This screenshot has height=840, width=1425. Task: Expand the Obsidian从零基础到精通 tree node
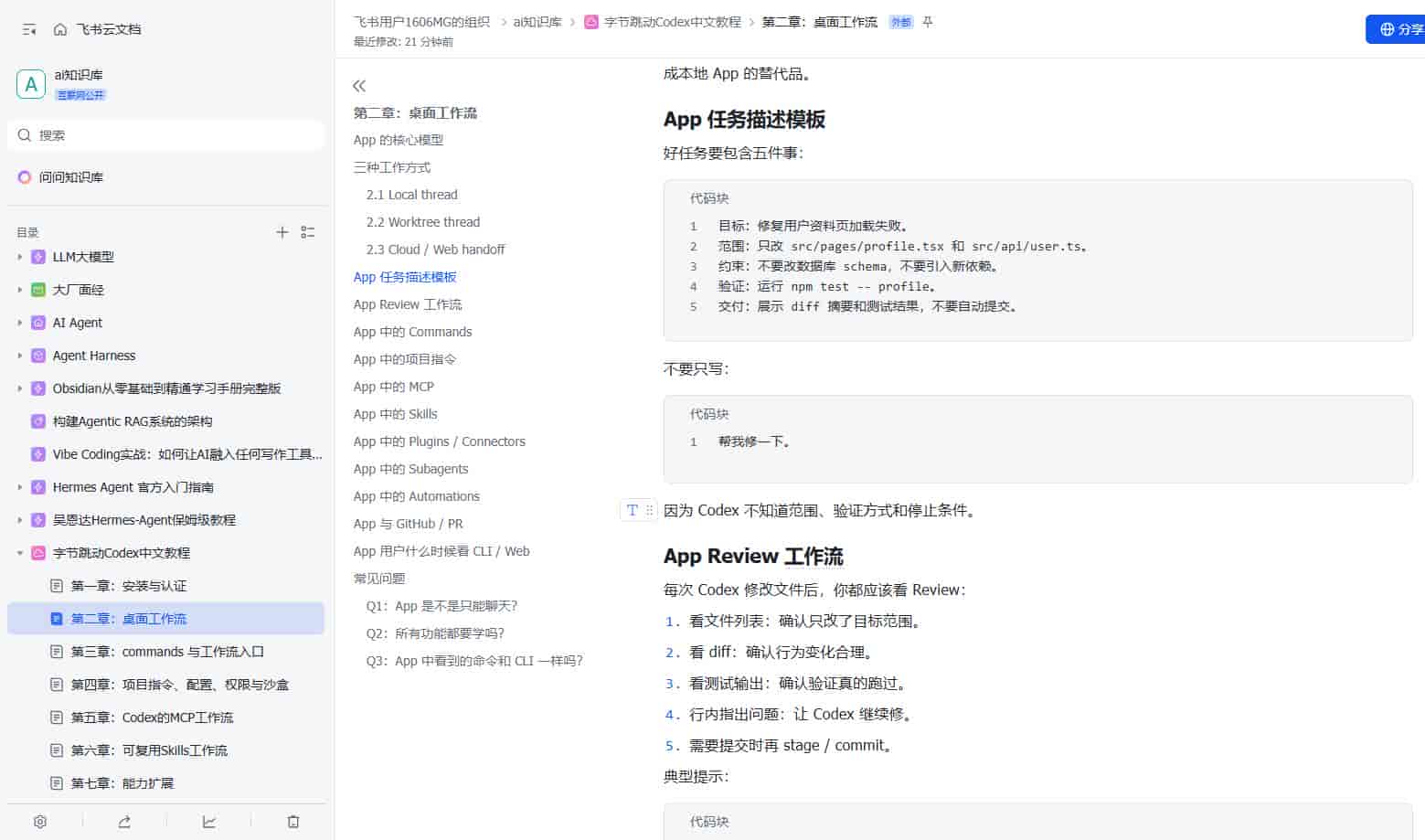(x=20, y=388)
